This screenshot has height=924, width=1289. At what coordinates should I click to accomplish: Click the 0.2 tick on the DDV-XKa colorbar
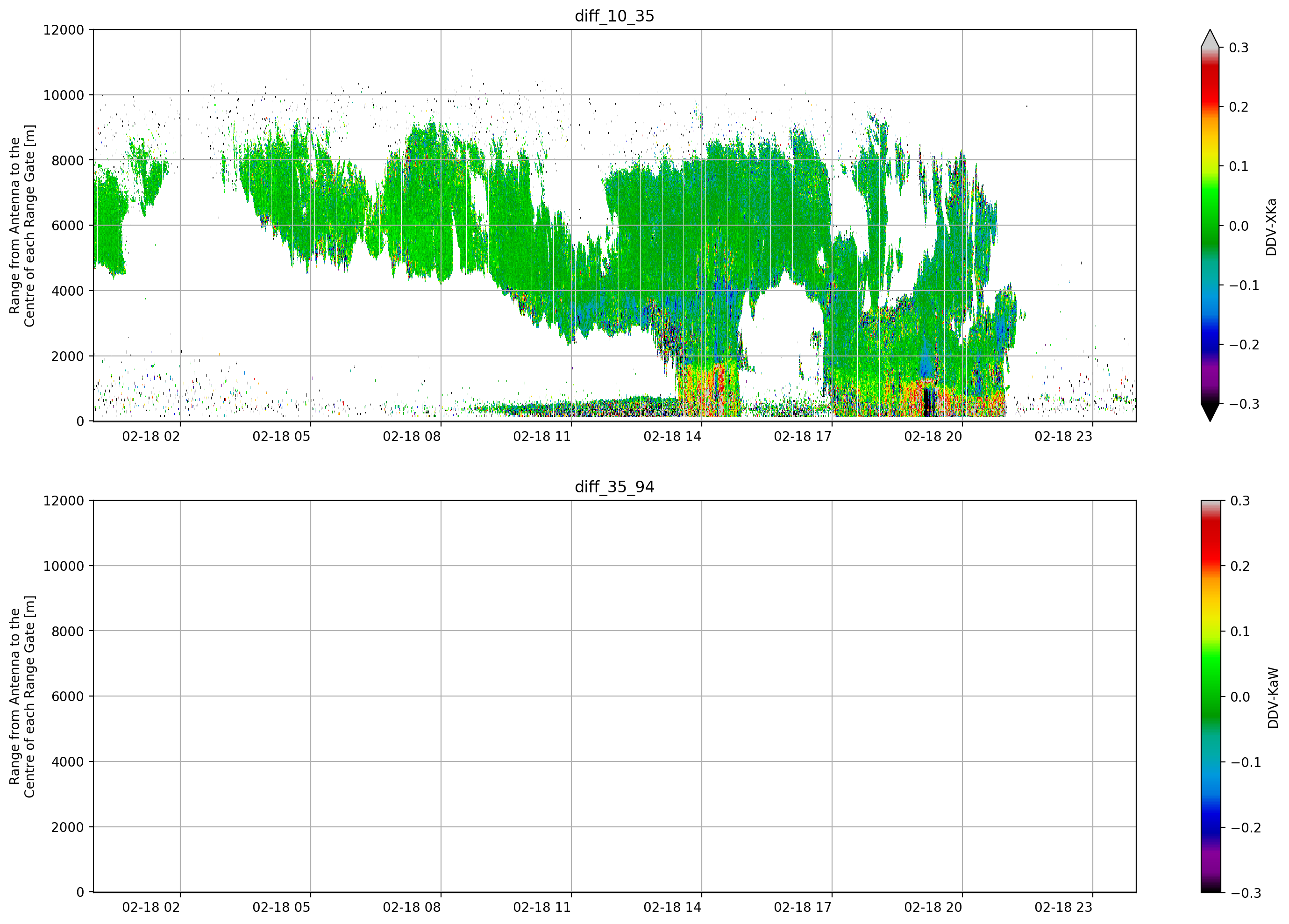point(1239,107)
